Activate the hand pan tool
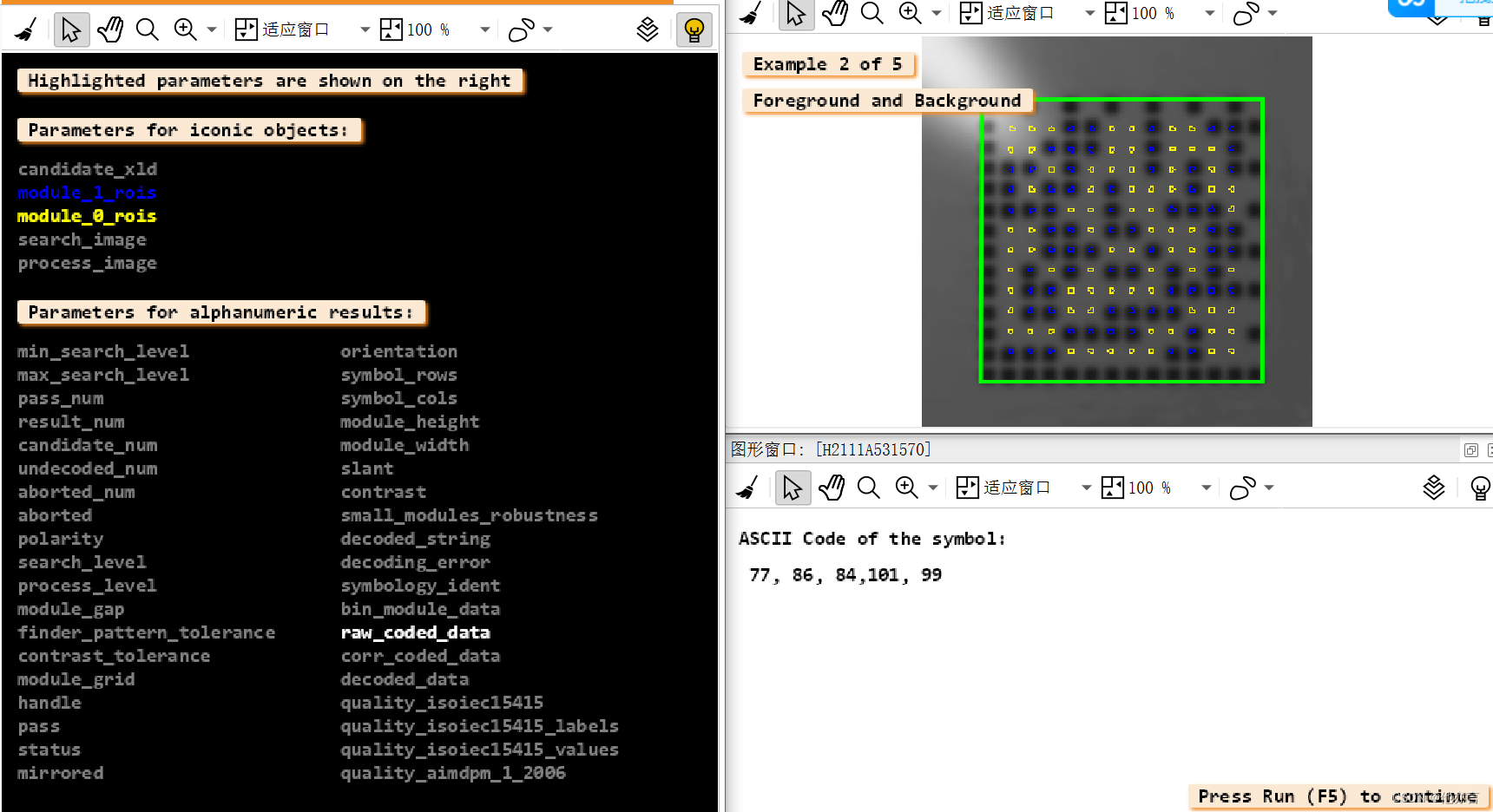 point(110,29)
